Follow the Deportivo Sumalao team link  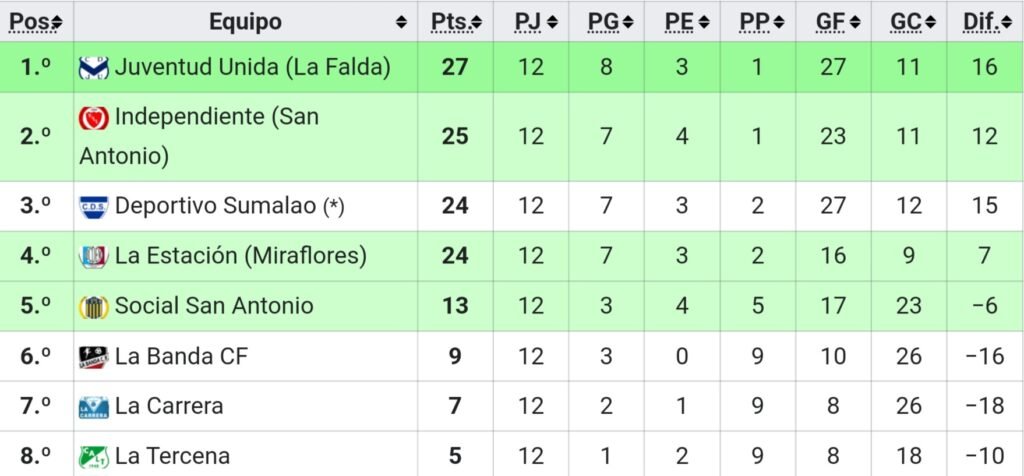(218, 206)
